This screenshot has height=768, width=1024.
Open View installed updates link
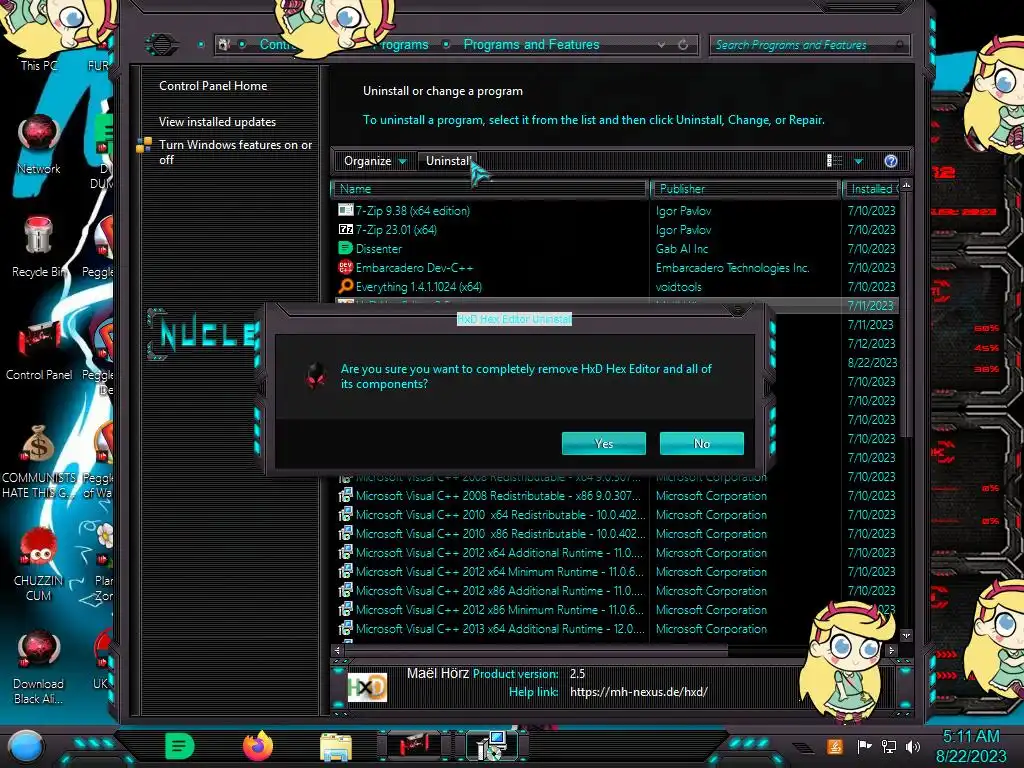click(217, 121)
